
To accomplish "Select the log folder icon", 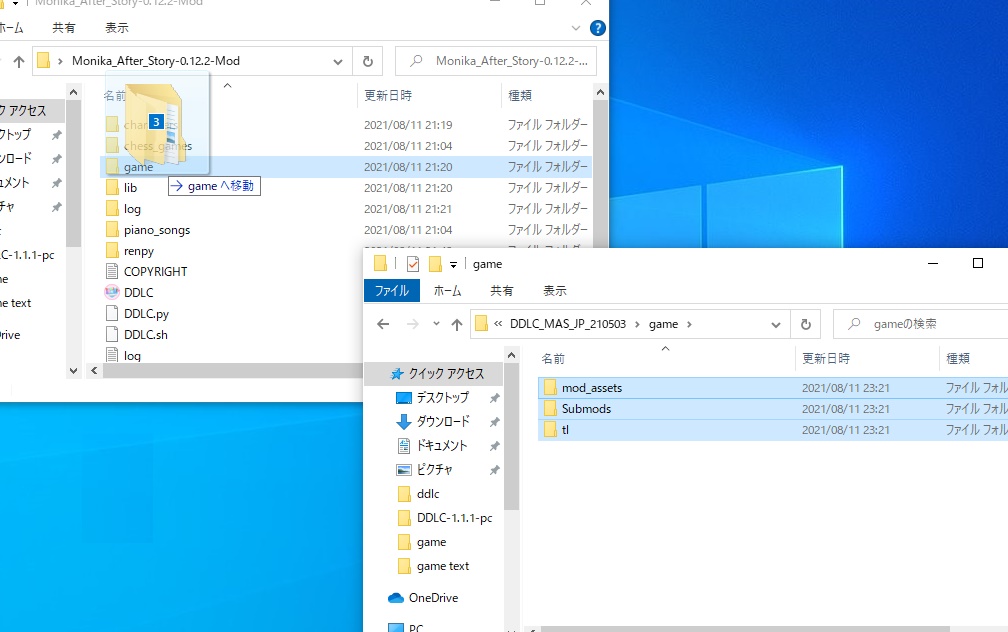I will (x=112, y=208).
